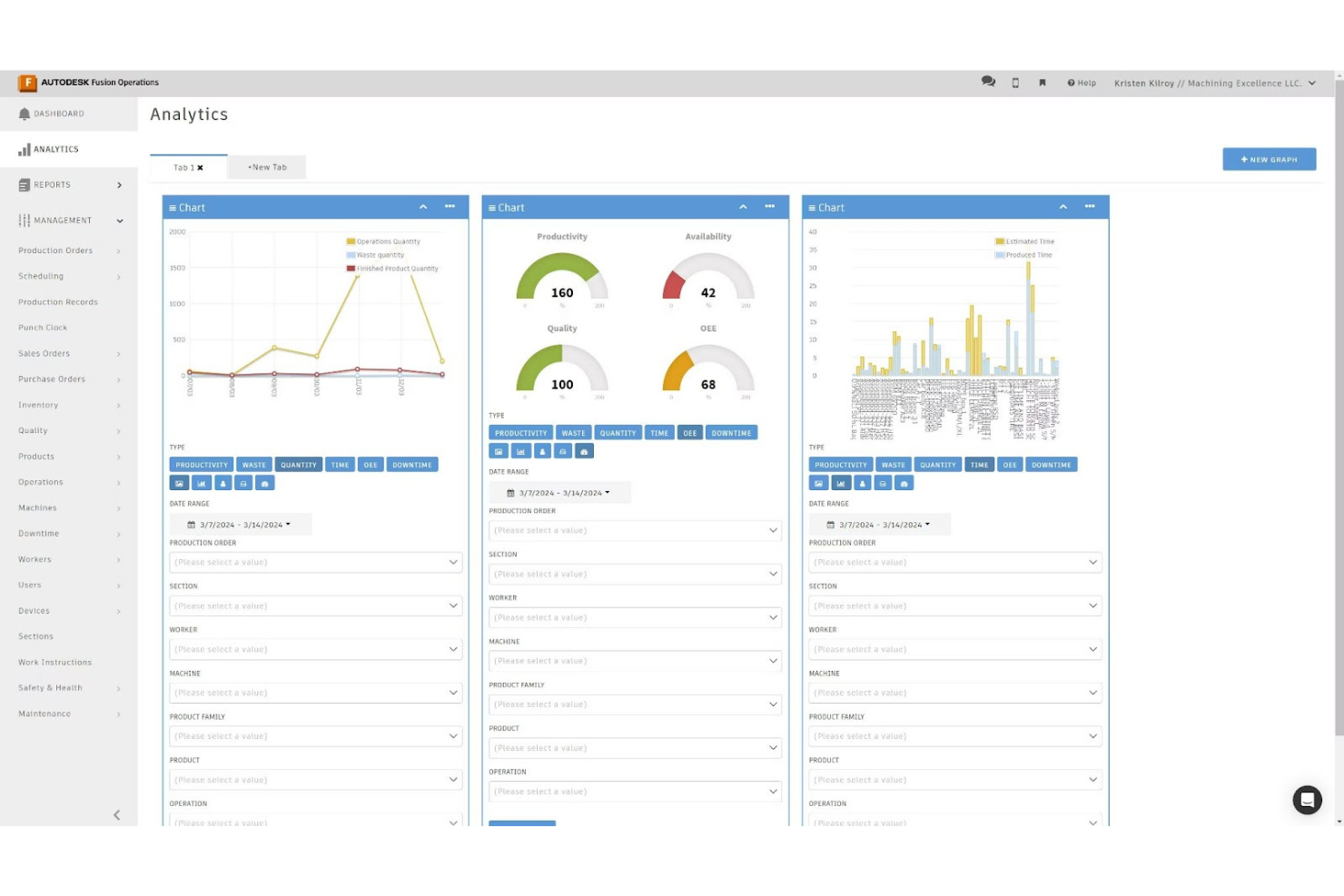Viewport: 1344px width, 896px height.
Task: Click the worker icon under first chart's type buttons
Action: pyautogui.click(x=222, y=483)
